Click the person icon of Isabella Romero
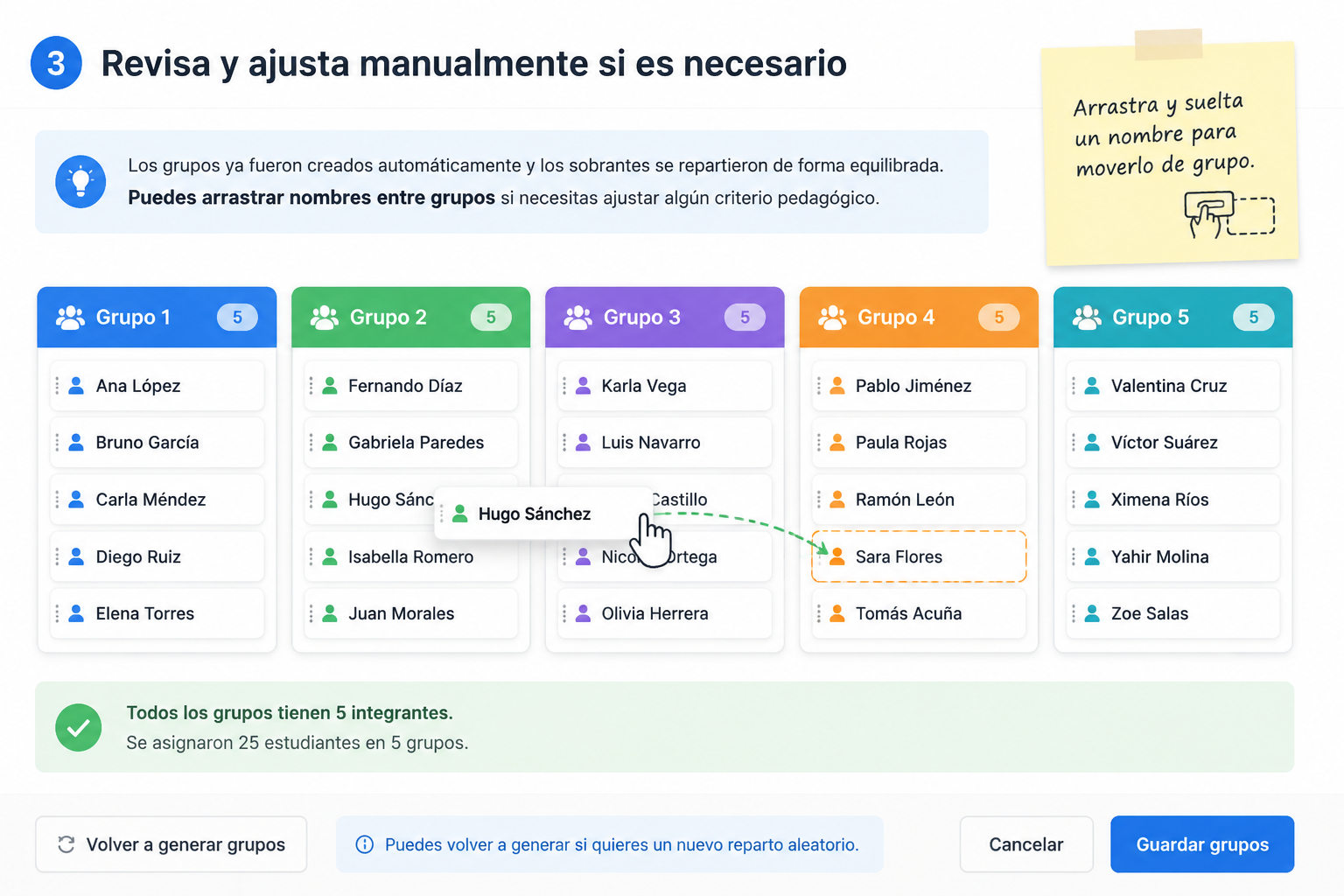The height and width of the screenshot is (896, 1344). tap(330, 556)
